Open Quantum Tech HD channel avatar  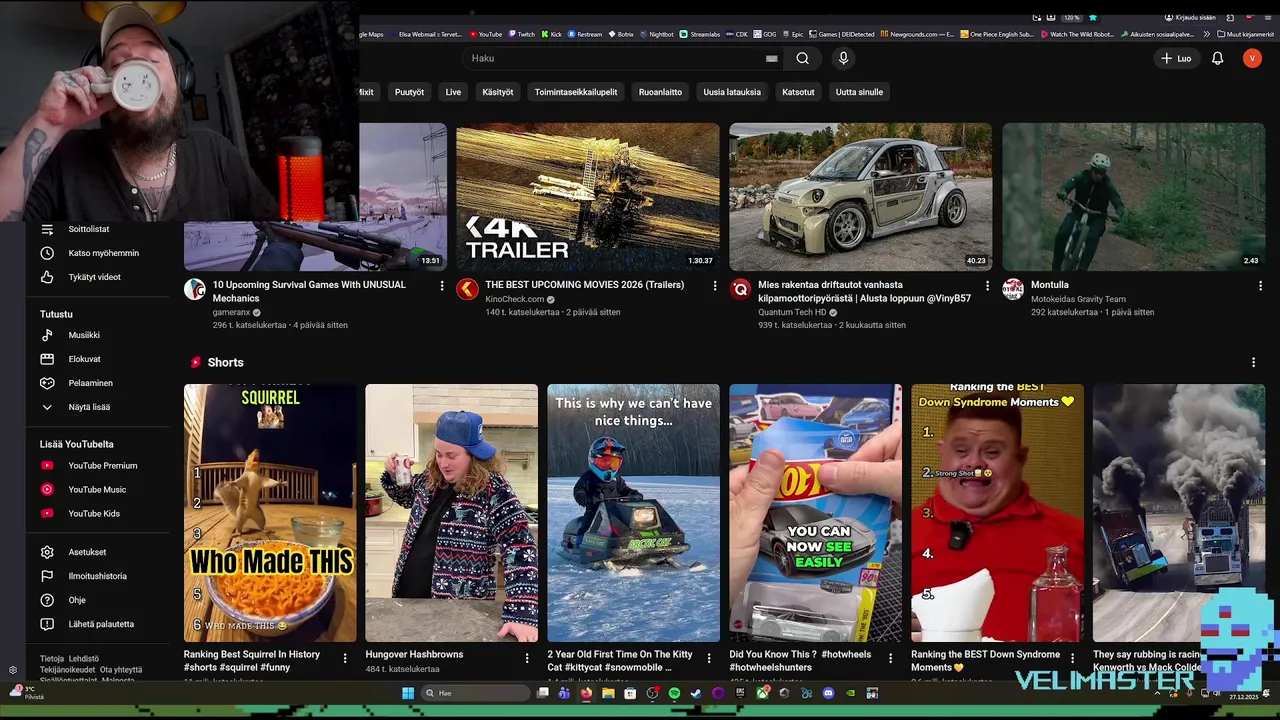[x=740, y=289]
